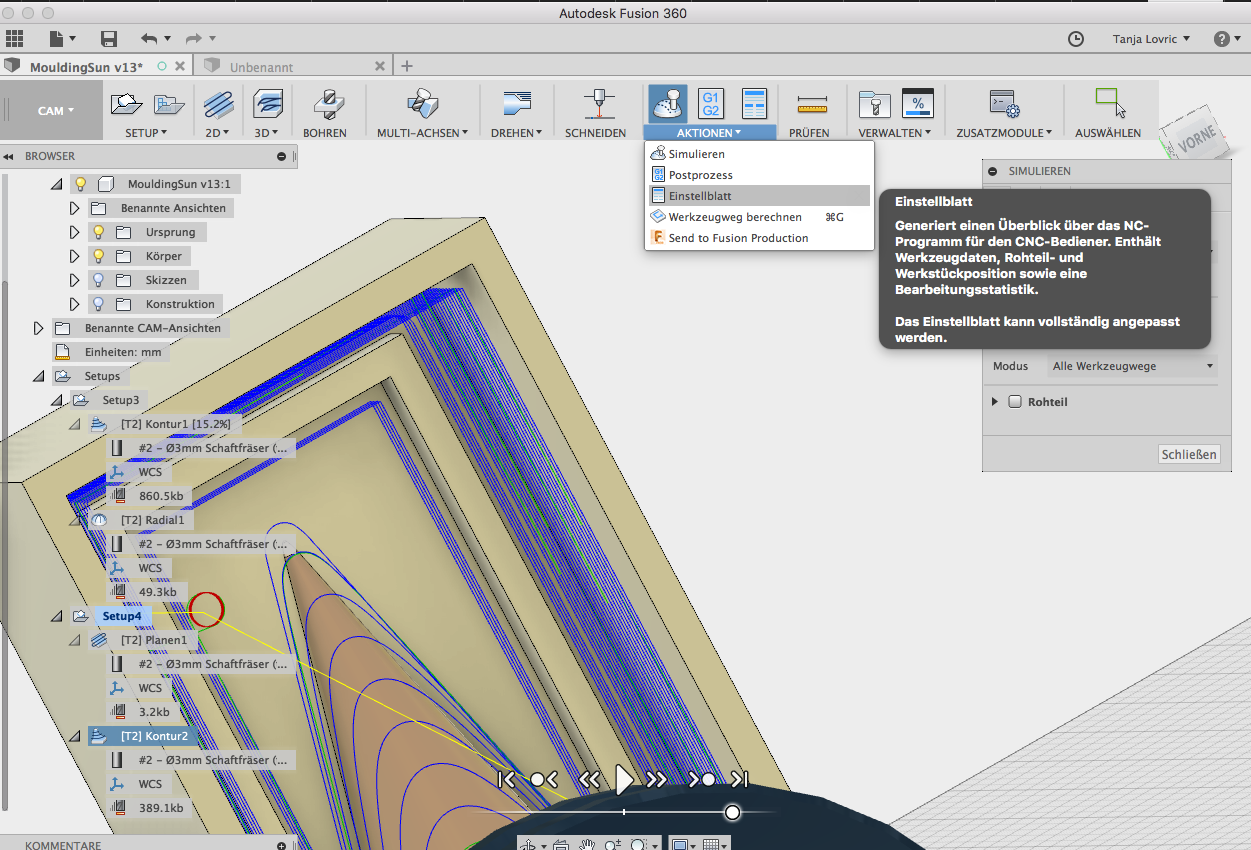1251x850 pixels.
Task: Open the 3D milling strategies icon
Action: pos(267,104)
